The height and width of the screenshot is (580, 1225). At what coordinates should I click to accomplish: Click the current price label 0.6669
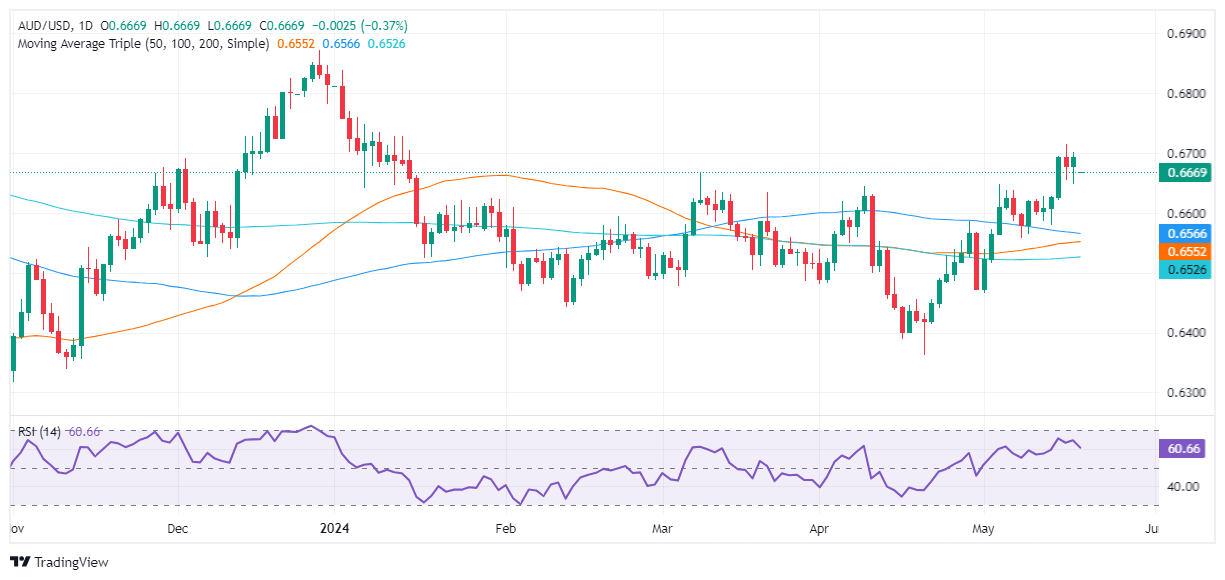click(x=1184, y=173)
